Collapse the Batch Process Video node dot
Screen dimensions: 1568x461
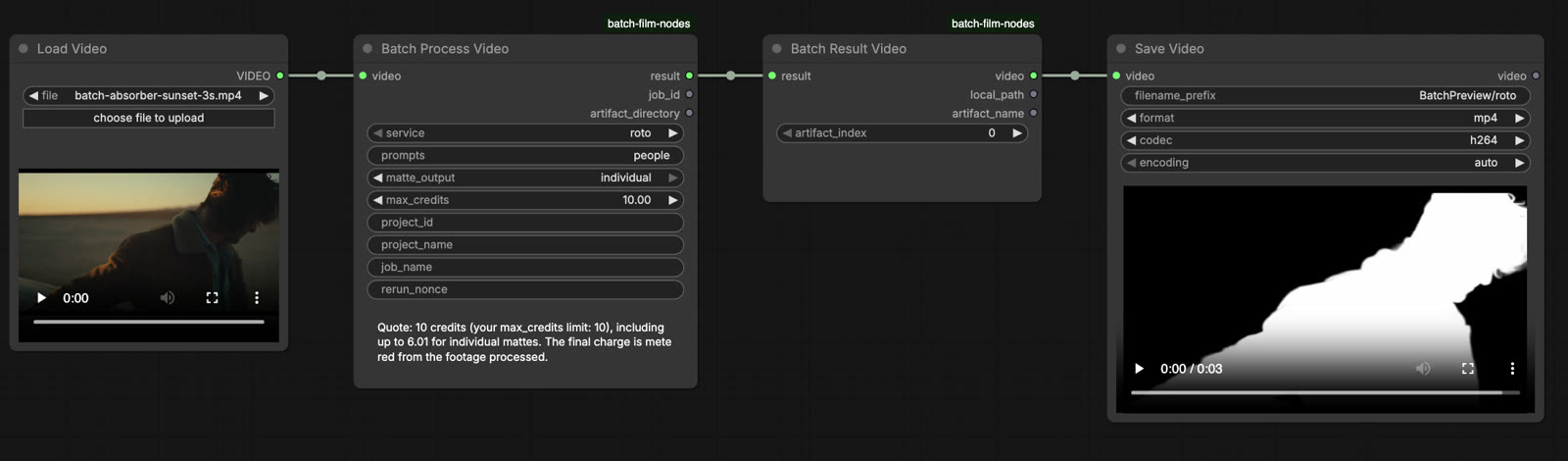point(367,48)
